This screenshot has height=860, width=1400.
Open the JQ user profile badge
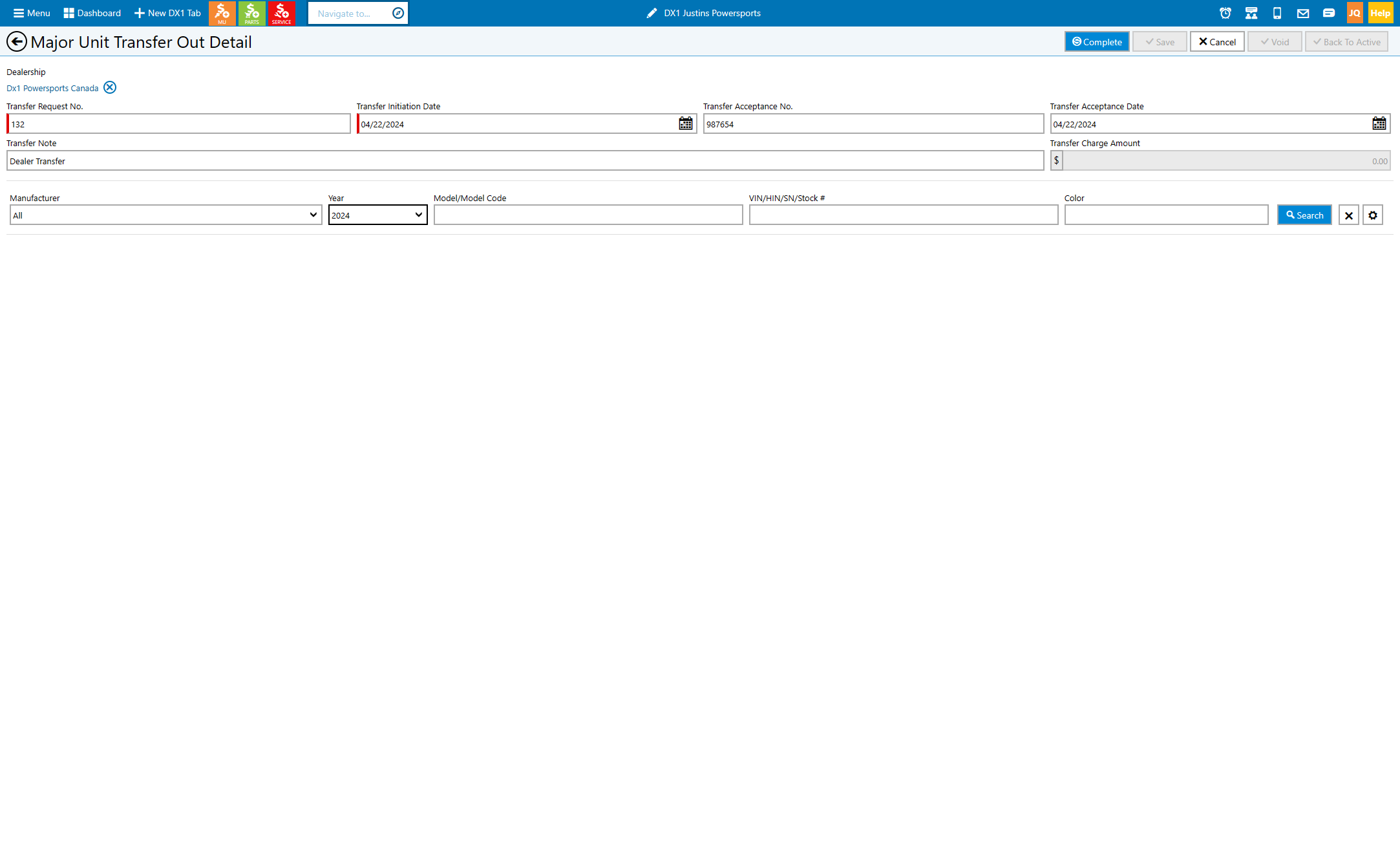point(1355,13)
